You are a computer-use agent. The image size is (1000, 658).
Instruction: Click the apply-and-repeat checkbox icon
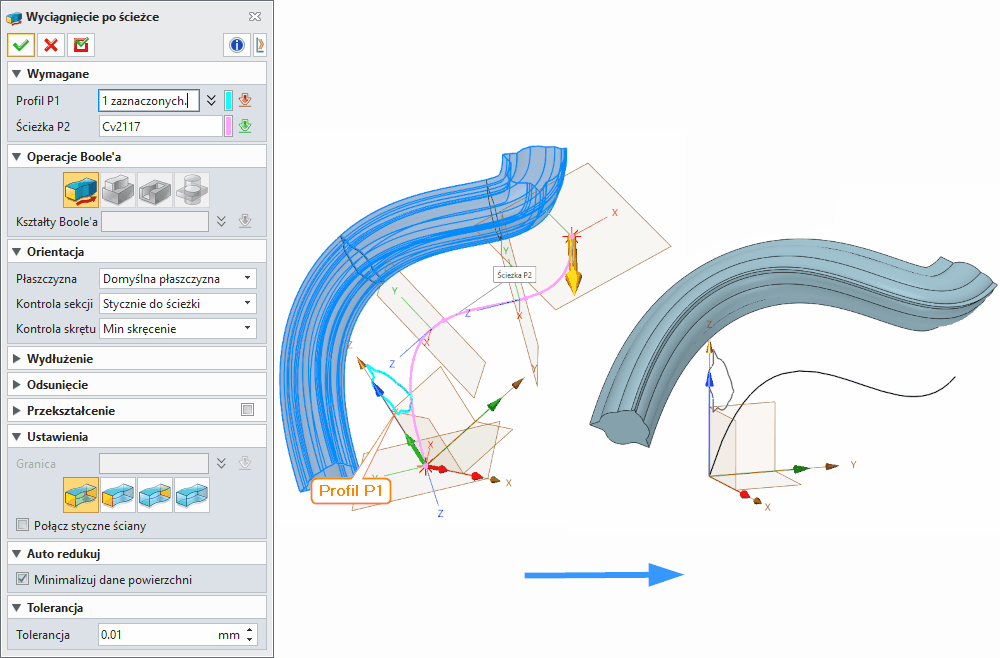(80, 45)
